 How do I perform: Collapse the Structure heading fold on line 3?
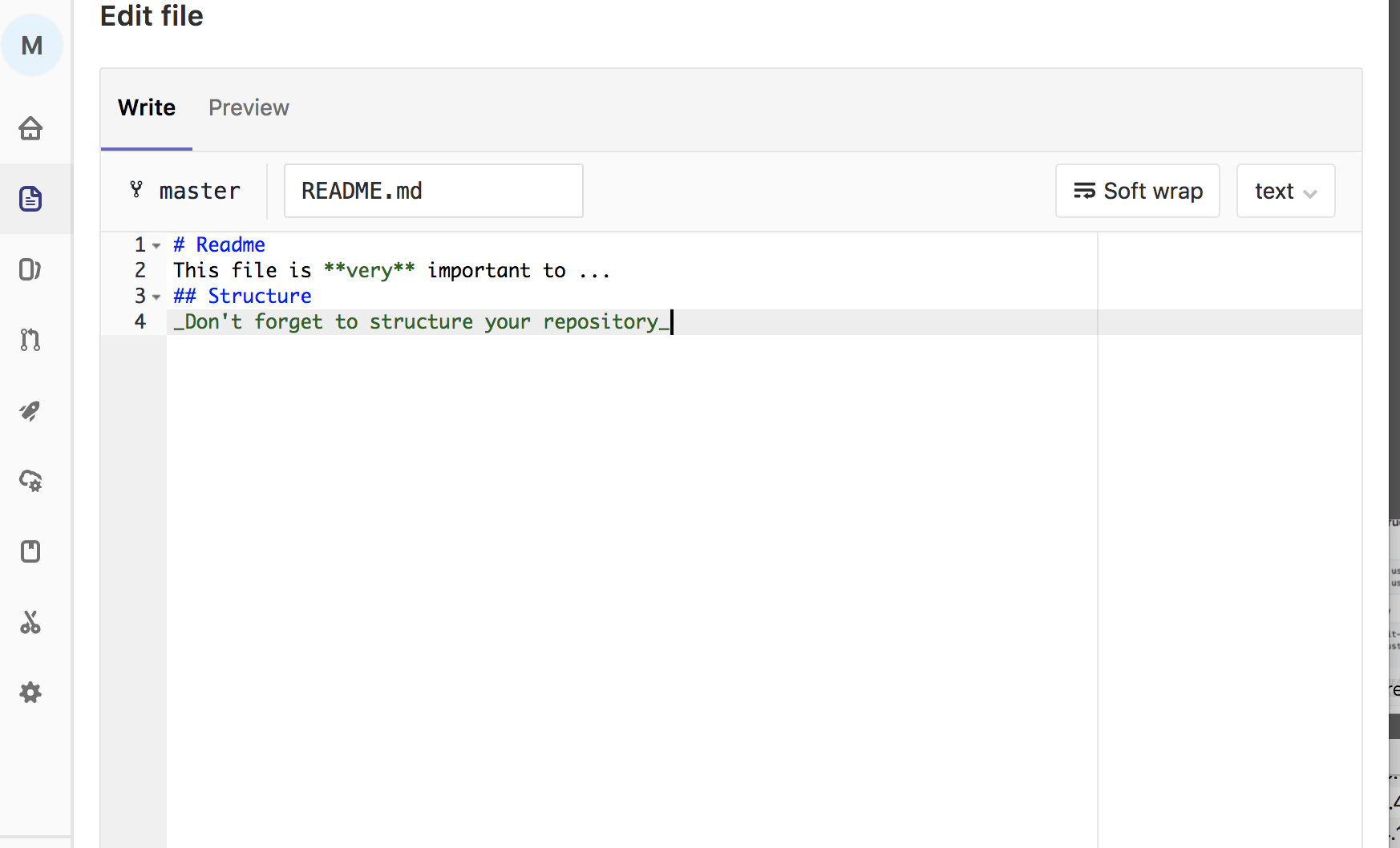[156, 297]
